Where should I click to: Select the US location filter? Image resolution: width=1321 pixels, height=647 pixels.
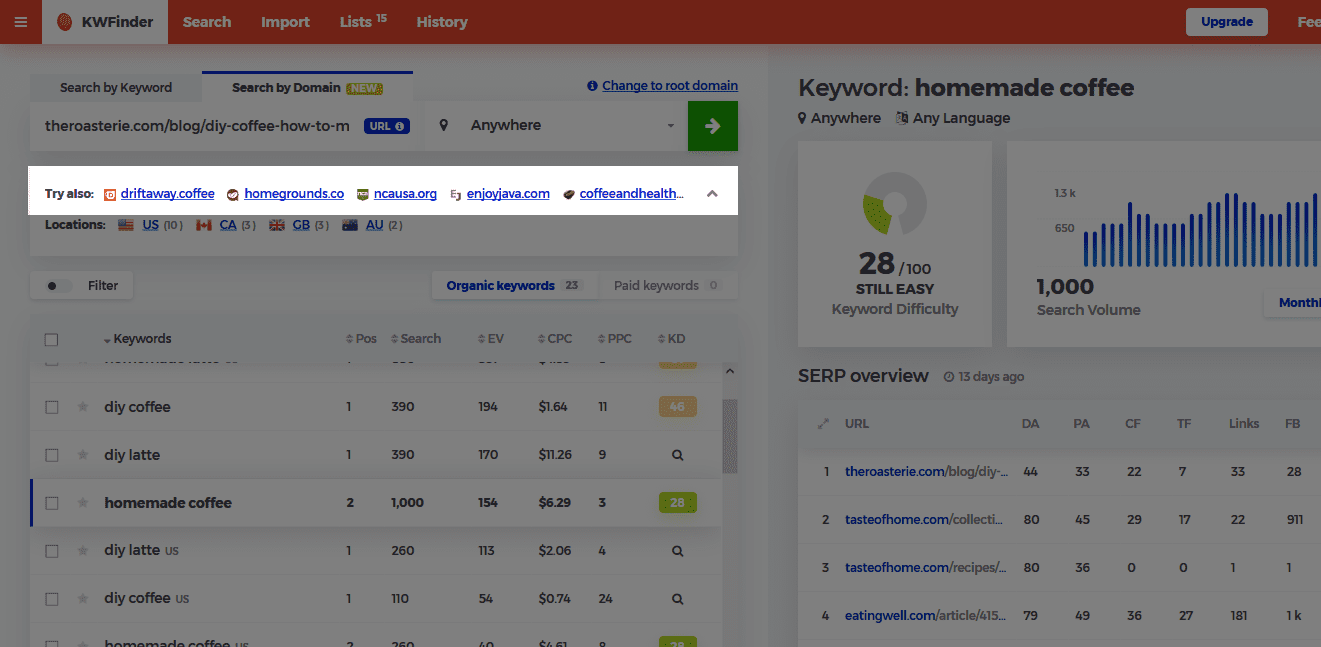click(x=150, y=226)
